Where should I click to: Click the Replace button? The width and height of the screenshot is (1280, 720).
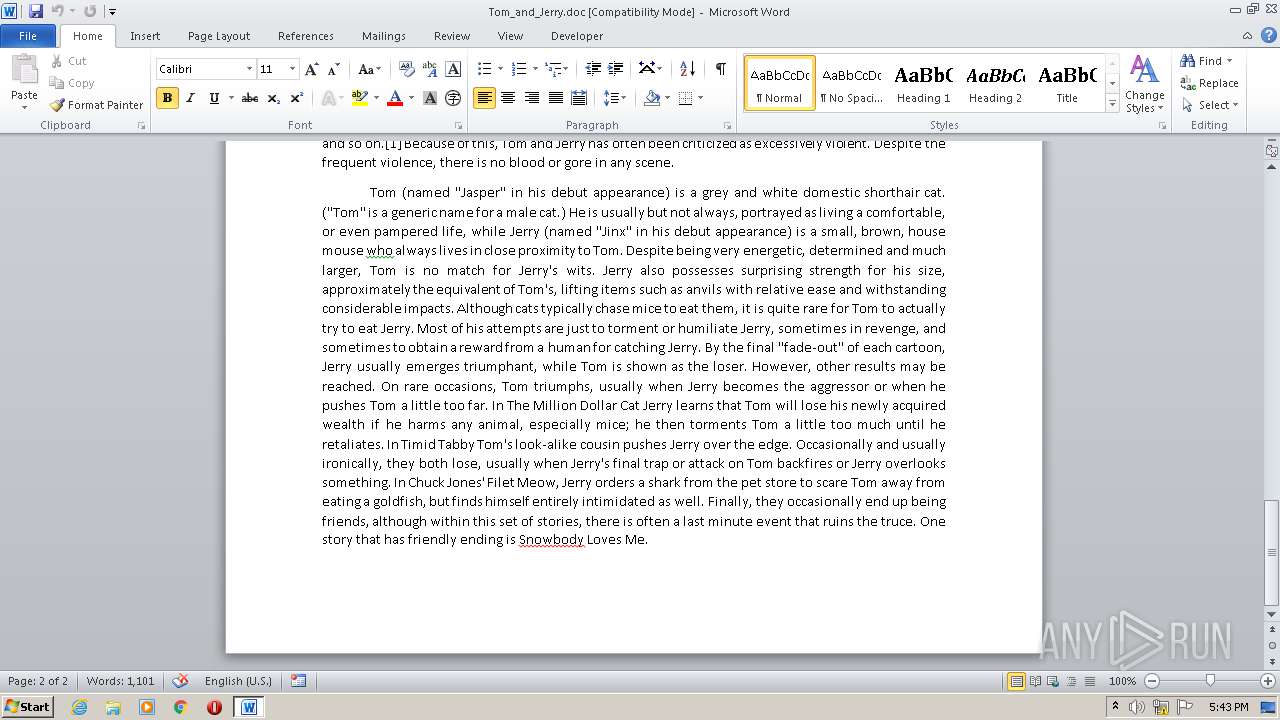1209,83
